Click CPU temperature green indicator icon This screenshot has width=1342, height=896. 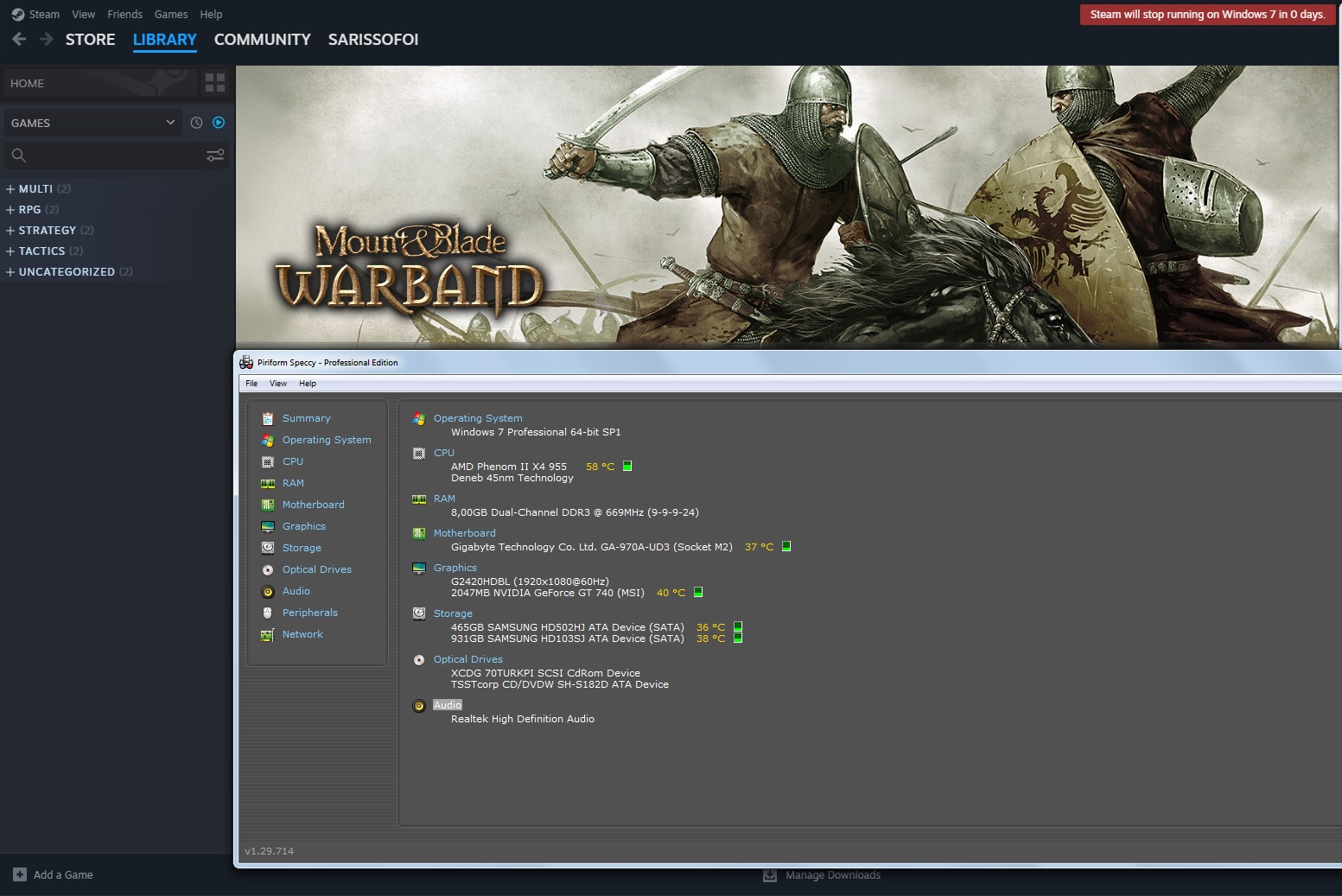coord(627,467)
